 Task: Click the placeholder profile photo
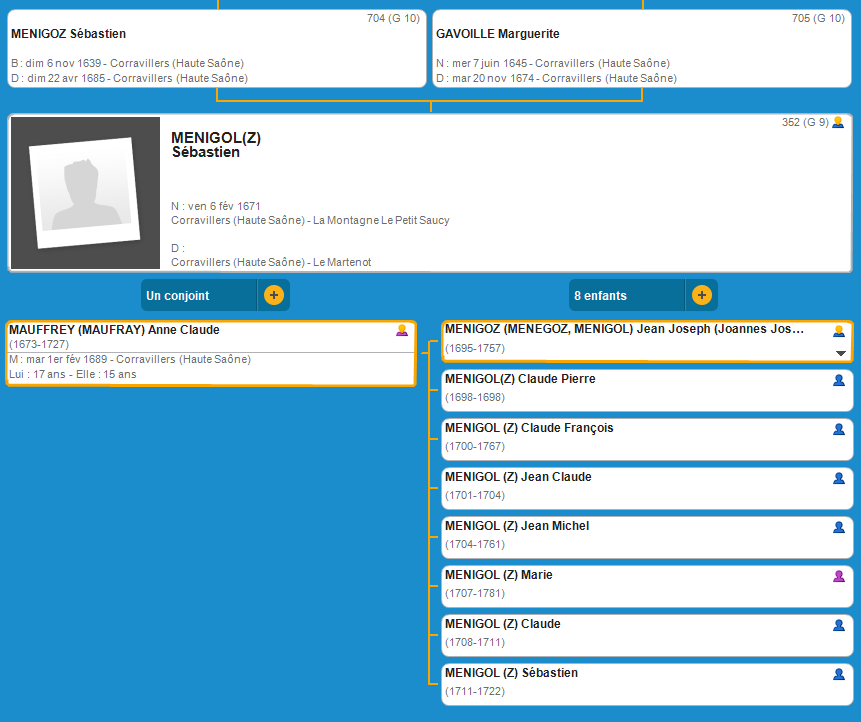(x=85, y=194)
